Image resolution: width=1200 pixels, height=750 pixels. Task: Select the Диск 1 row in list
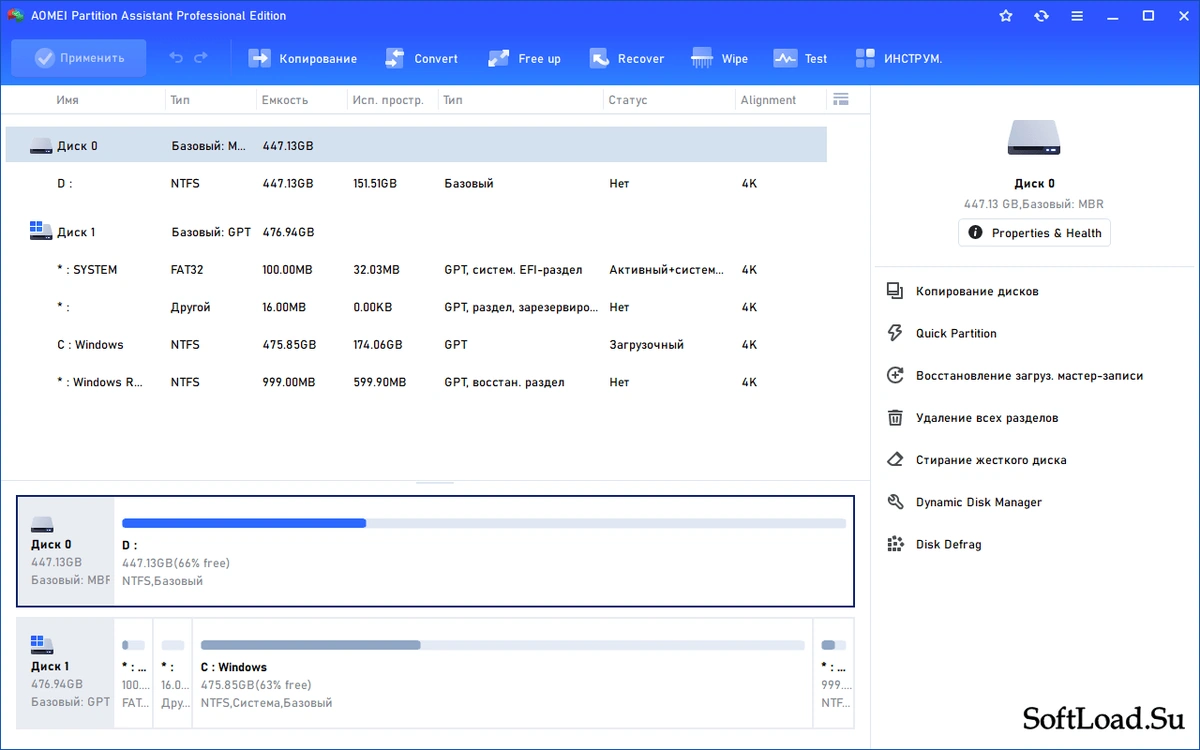point(416,232)
